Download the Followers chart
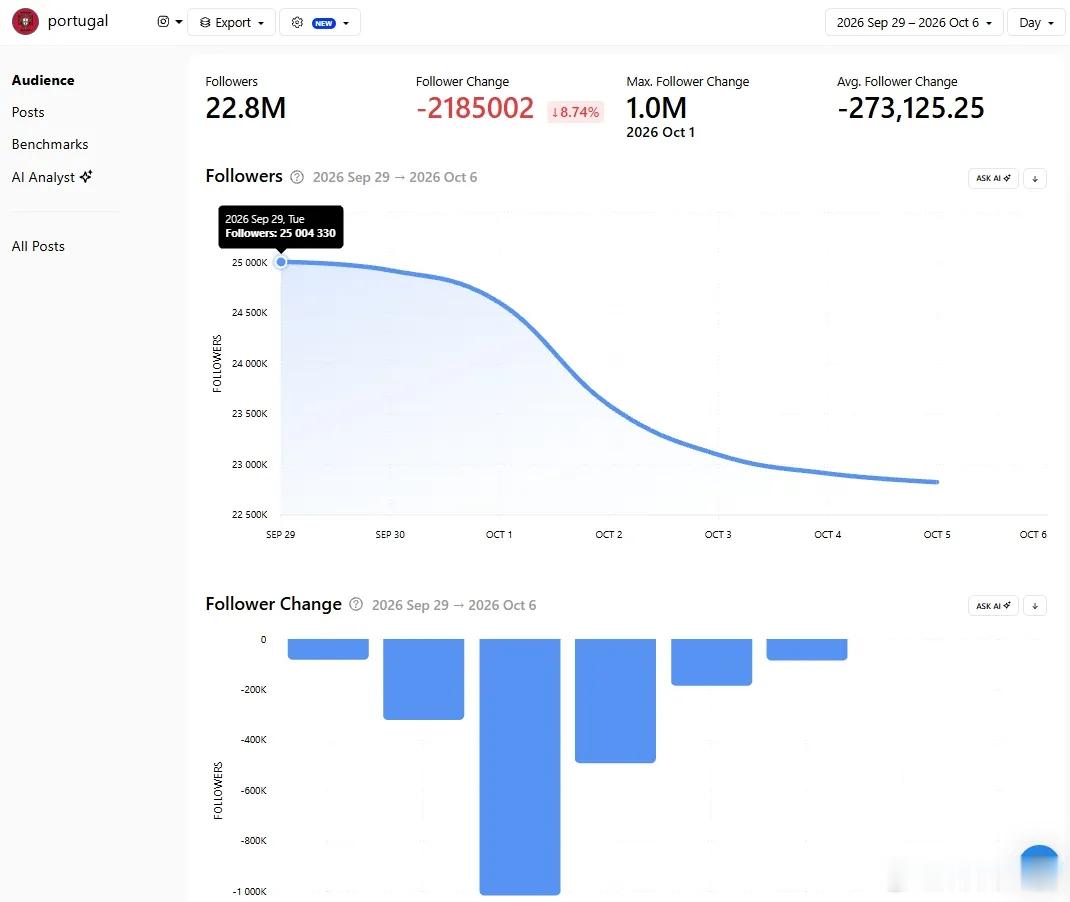The width and height of the screenshot is (1070, 902). [1035, 178]
